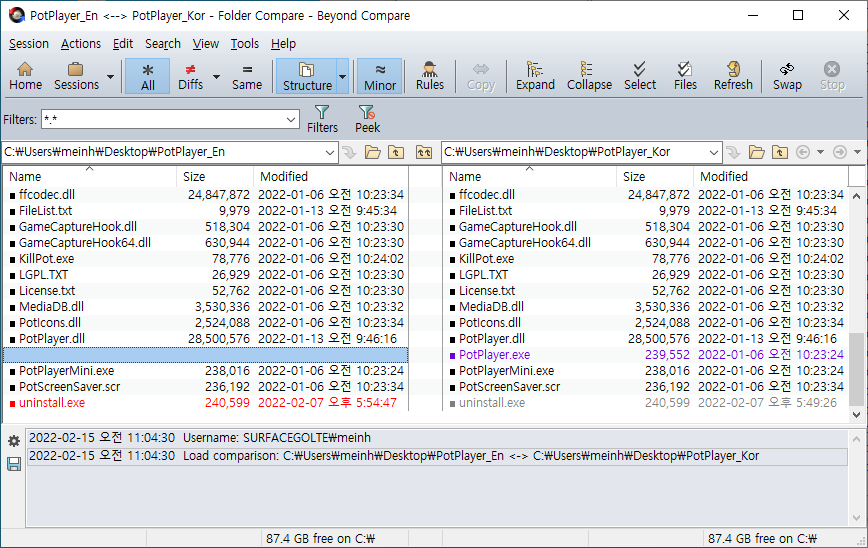Image resolution: width=868 pixels, height=548 pixels.
Task: Open the View menu
Action: point(205,44)
